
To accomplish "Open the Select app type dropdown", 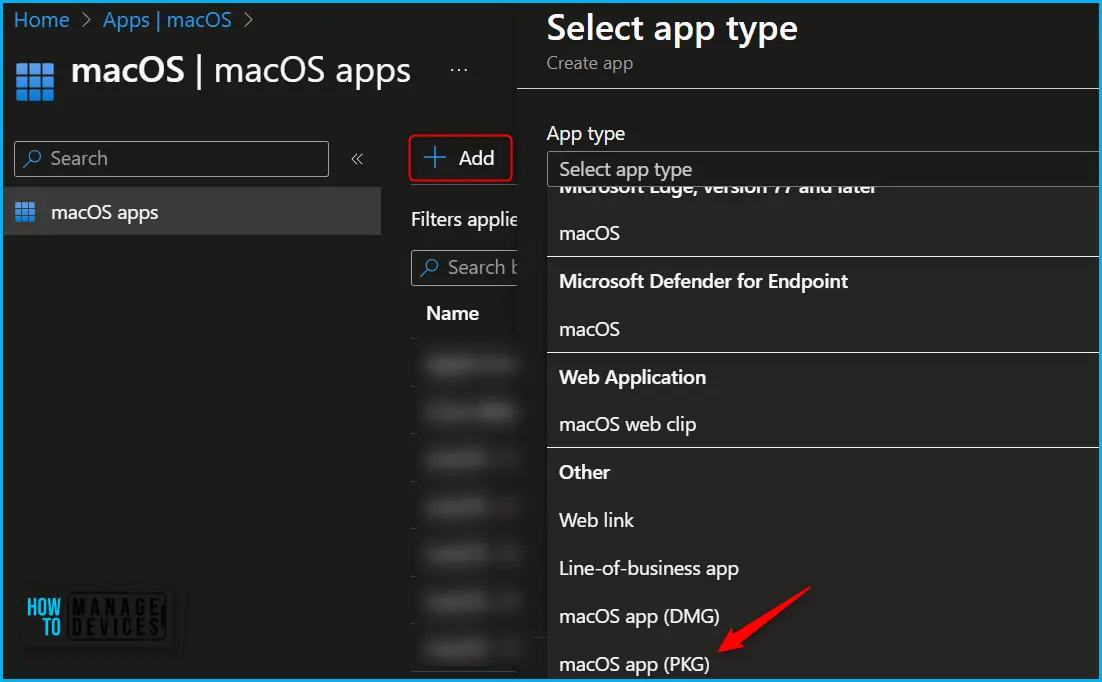I will (x=822, y=169).
